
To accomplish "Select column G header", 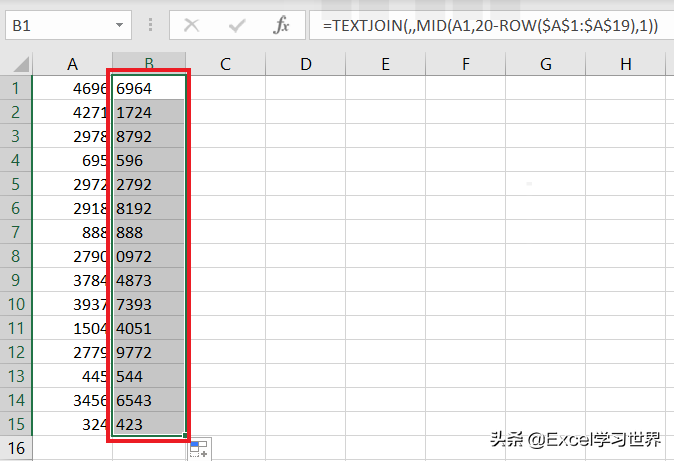I will 545,65.
